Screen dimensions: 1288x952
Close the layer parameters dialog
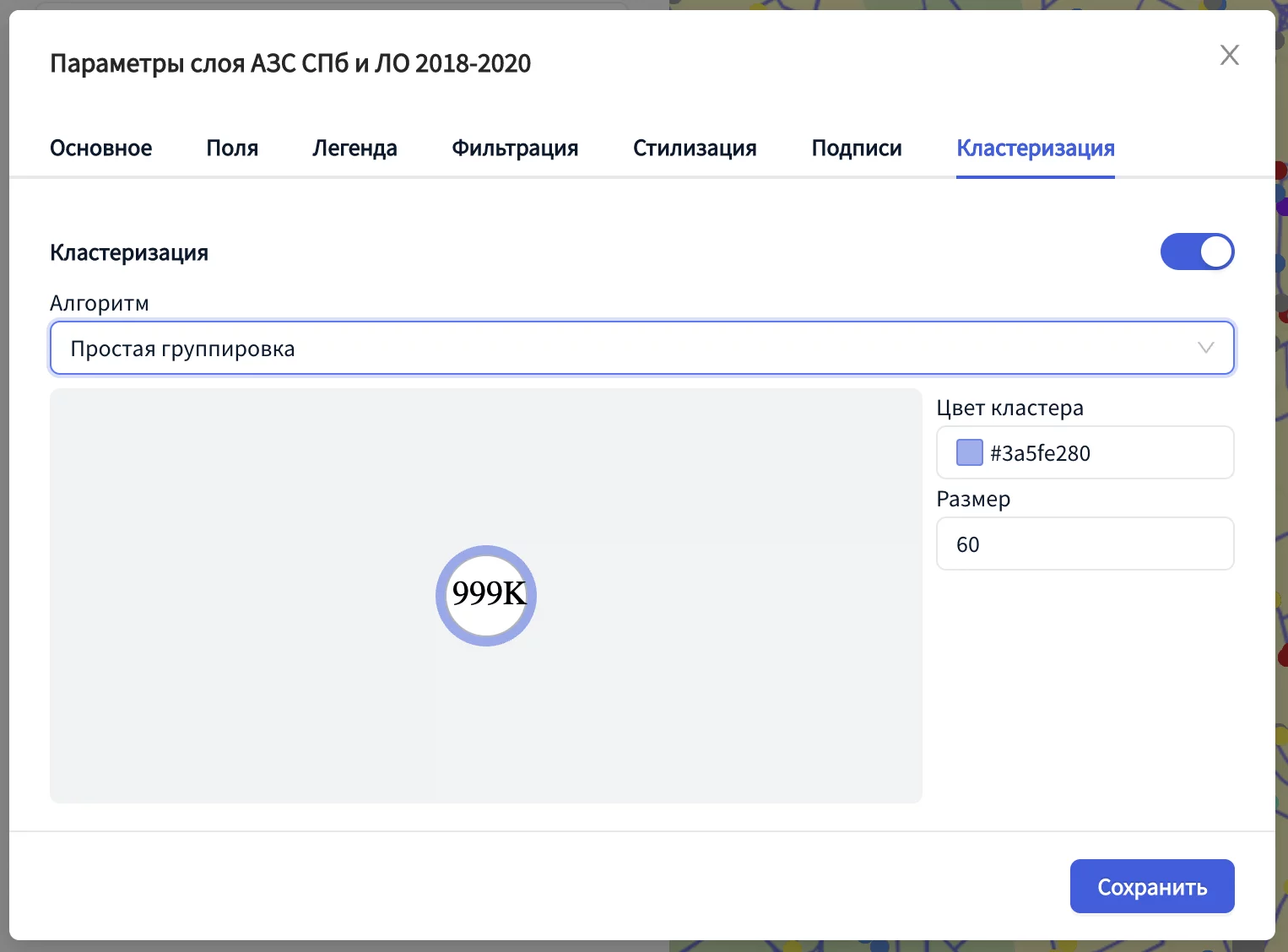[1229, 56]
